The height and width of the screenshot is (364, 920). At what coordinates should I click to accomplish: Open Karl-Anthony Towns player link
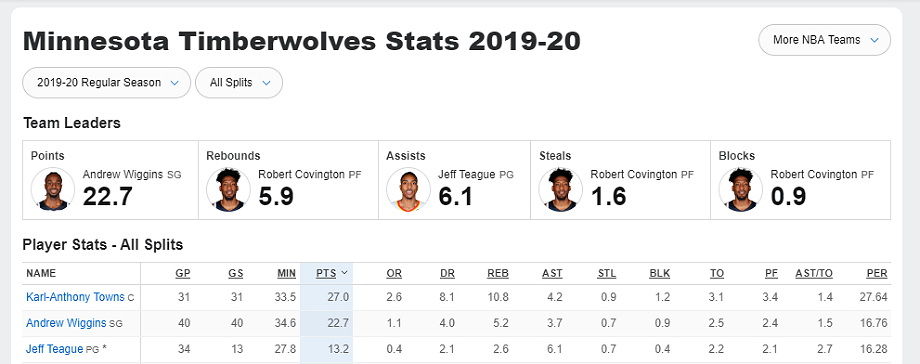coord(75,297)
